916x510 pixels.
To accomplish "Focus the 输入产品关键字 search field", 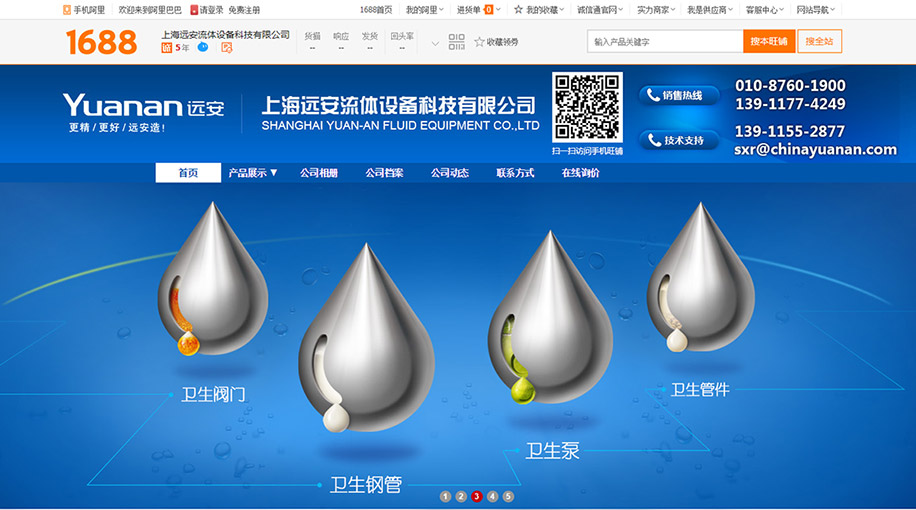I will [665, 41].
